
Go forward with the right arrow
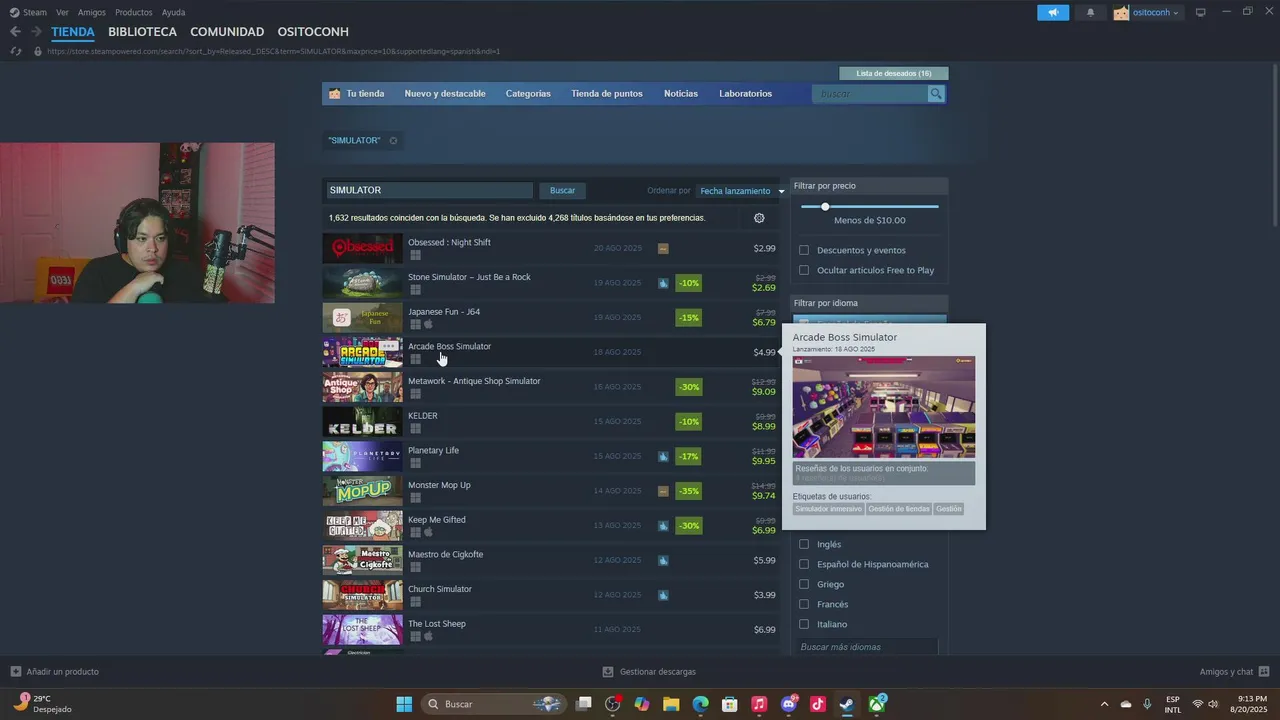pos(36,32)
